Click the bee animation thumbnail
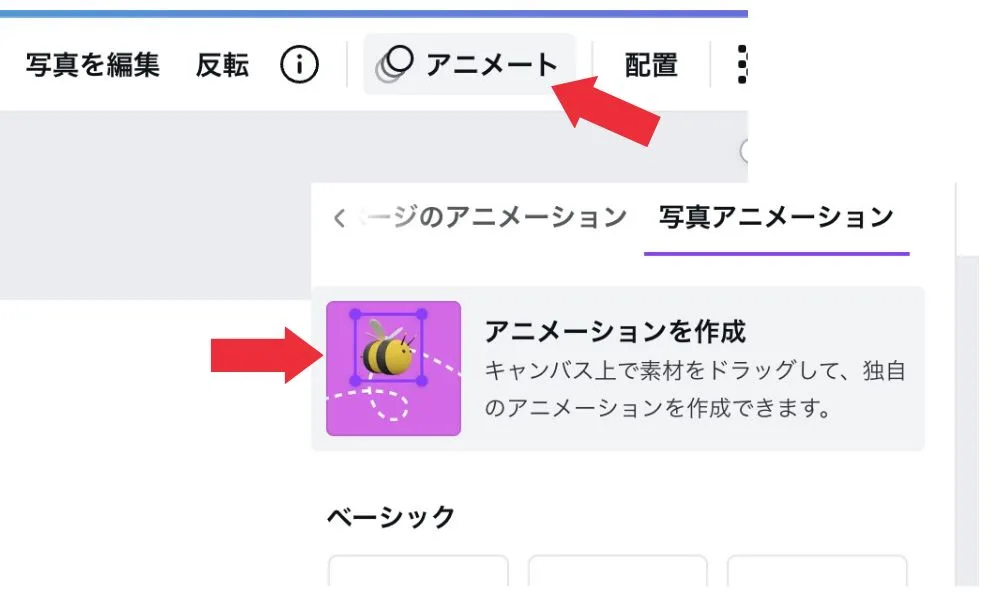The image size is (1000, 600). coord(393,369)
